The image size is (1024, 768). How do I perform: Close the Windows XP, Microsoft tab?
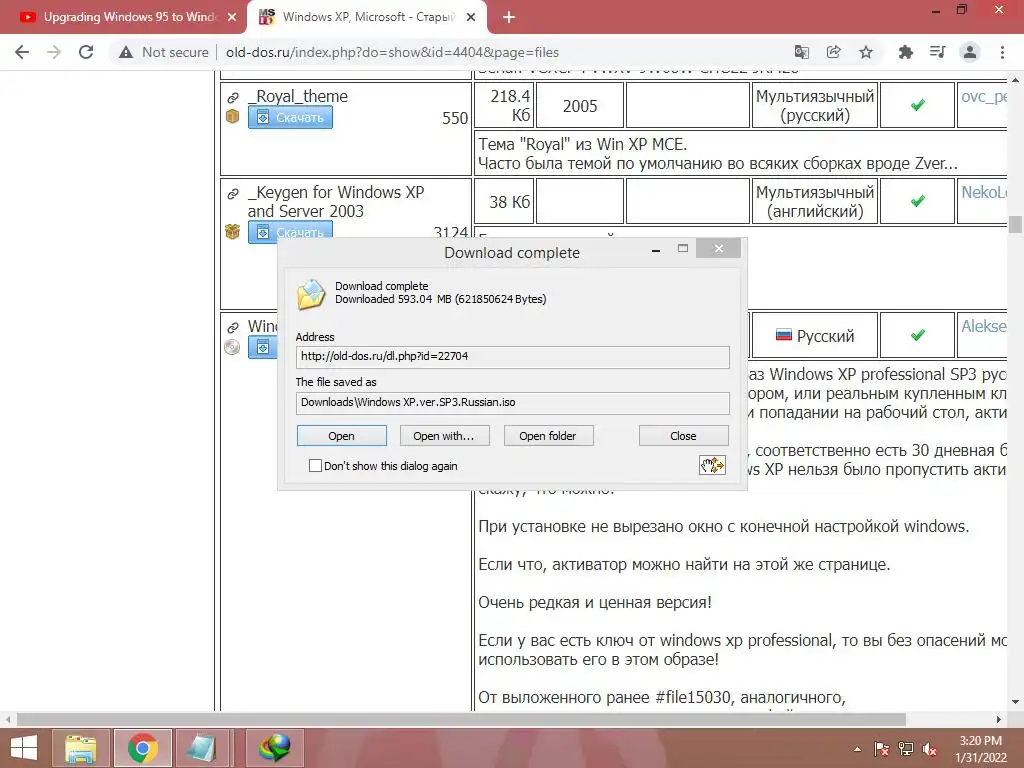point(471,18)
